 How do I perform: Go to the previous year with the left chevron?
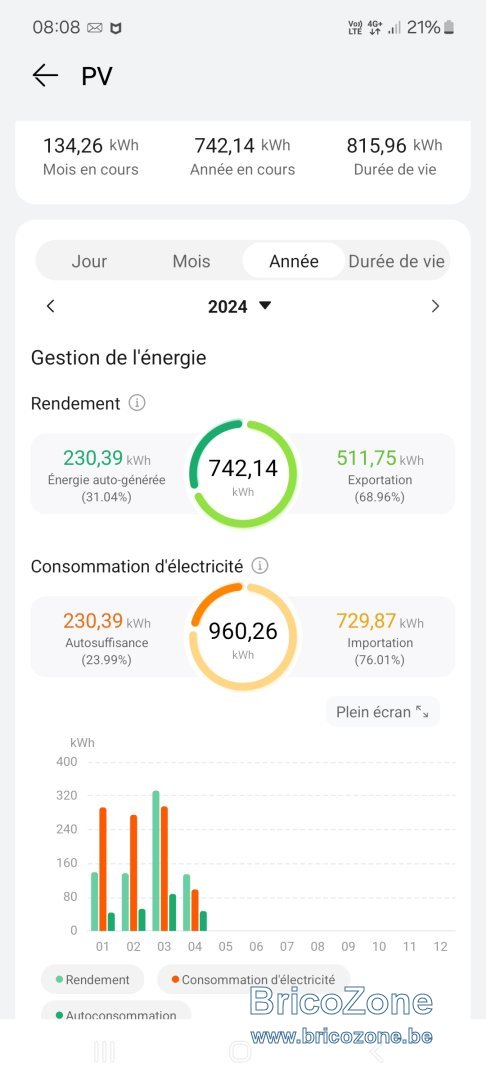tap(50, 307)
